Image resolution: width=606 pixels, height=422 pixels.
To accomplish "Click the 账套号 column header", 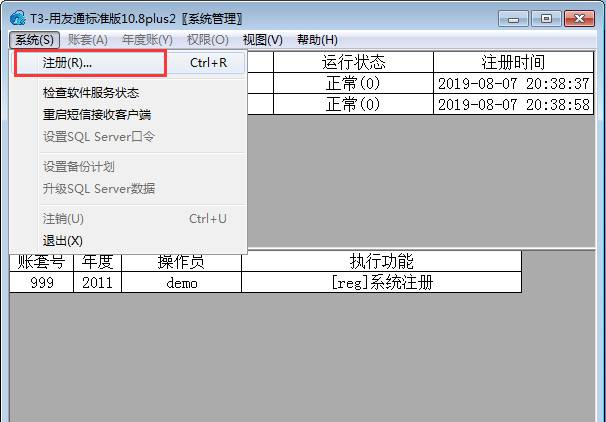I will [x=41, y=262].
